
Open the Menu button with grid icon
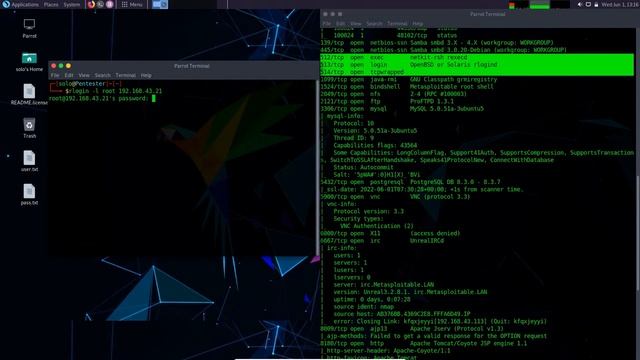pyautogui.click(x=132, y=4)
